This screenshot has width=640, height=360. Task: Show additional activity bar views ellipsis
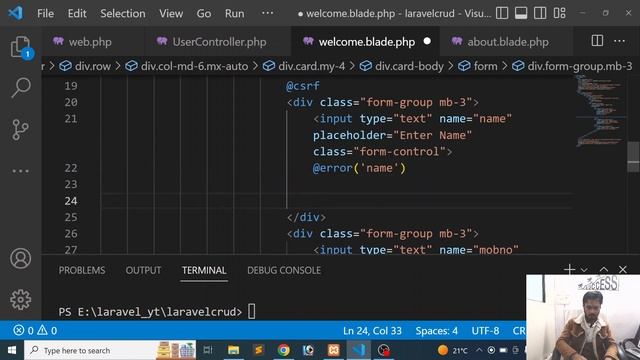pos(20,171)
